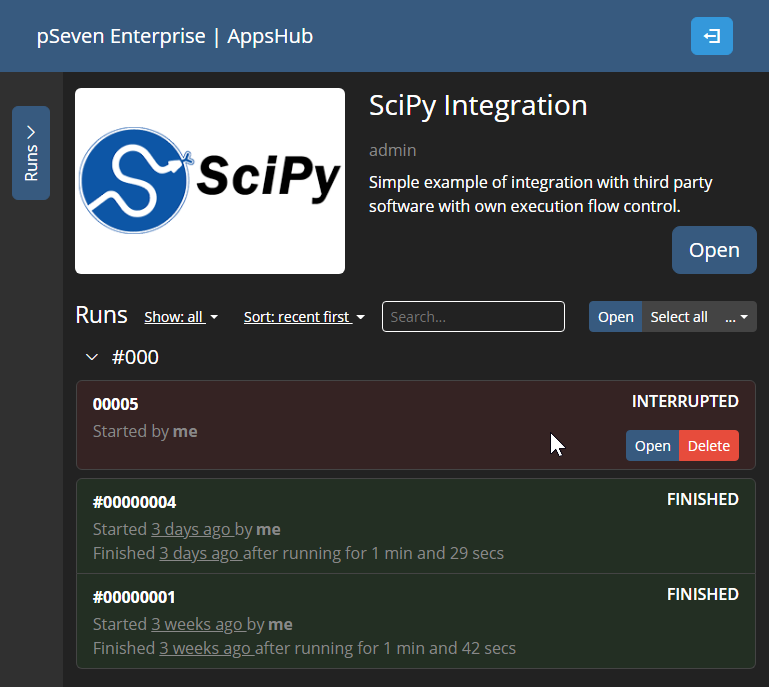769x687 pixels.
Task: Open the Sort: recent first dropdown
Action: [304, 317]
